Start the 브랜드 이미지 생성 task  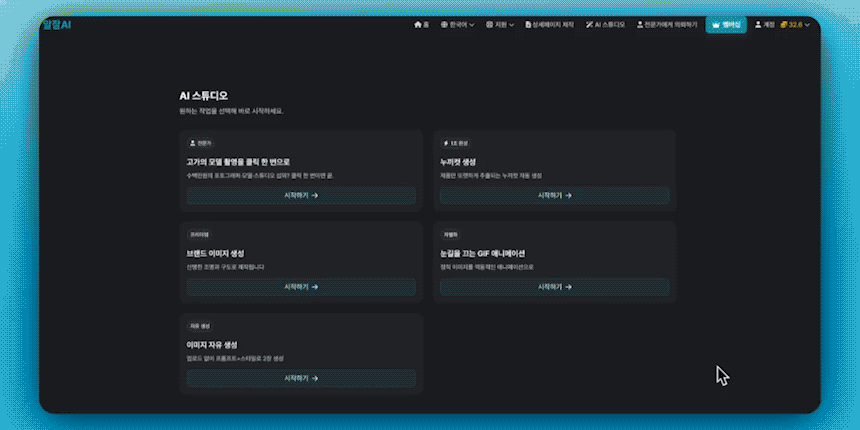pyautogui.click(x=301, y=287)
